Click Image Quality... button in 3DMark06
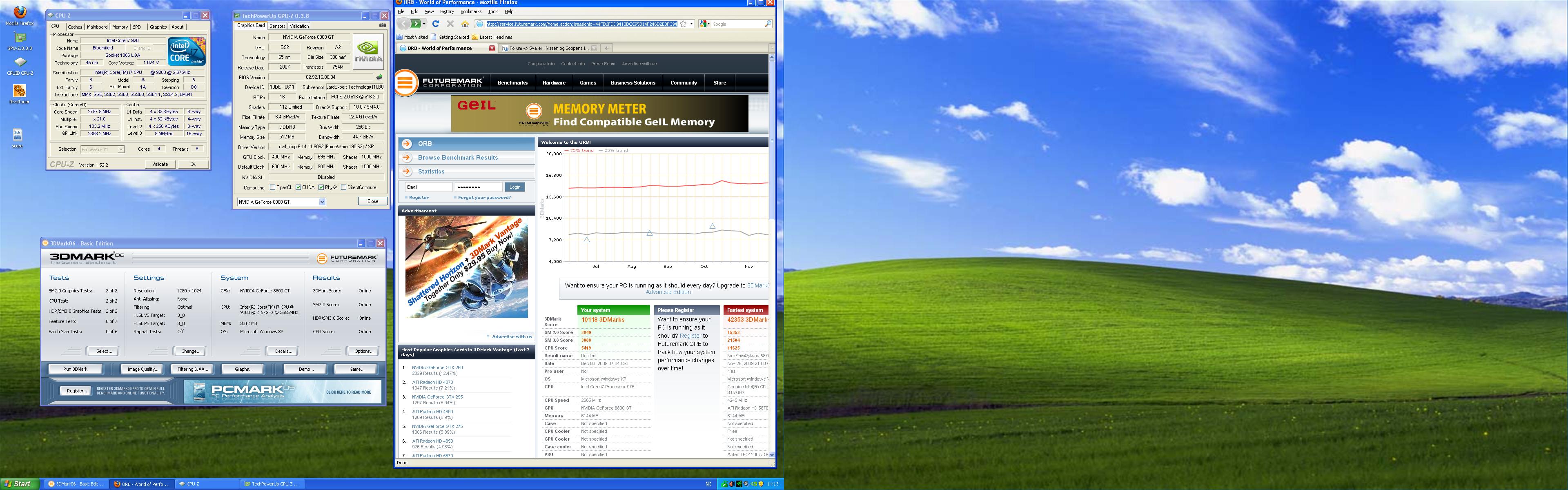The width and height of the screenshot is (1568, 490). [143, 369]
